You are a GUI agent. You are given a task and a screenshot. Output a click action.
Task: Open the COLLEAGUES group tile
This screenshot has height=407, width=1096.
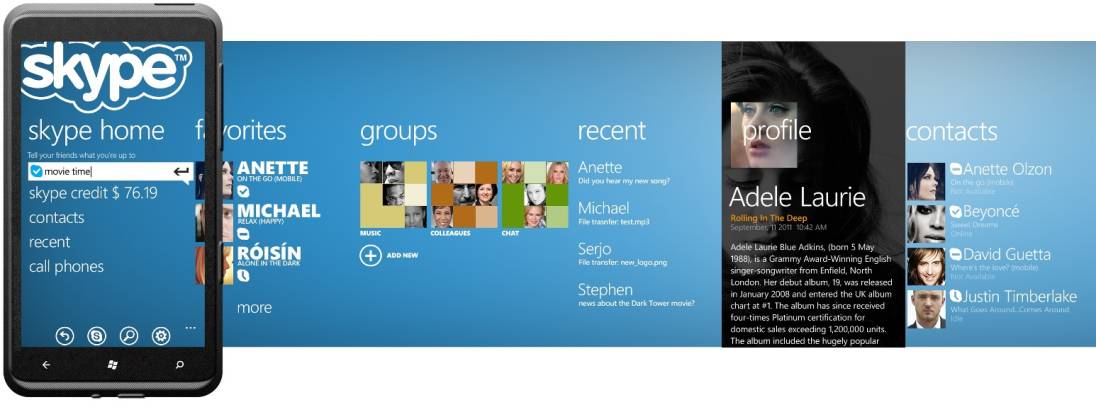[x=464, y=194]
